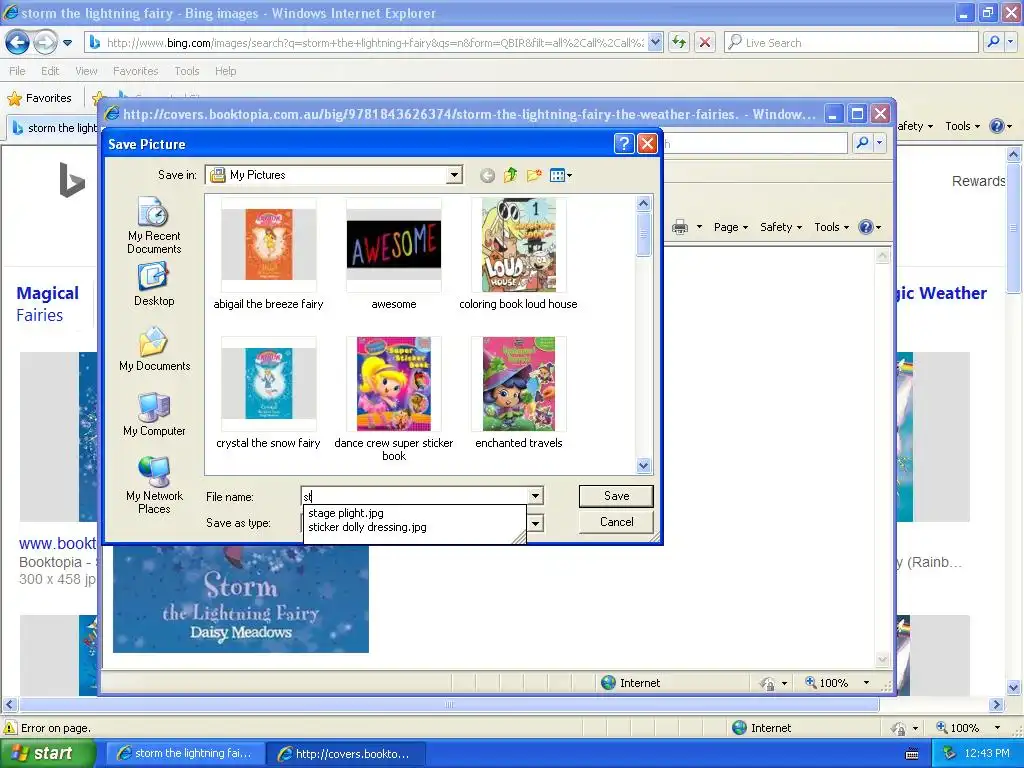Open the File menu in main IE window

point(18,71)
